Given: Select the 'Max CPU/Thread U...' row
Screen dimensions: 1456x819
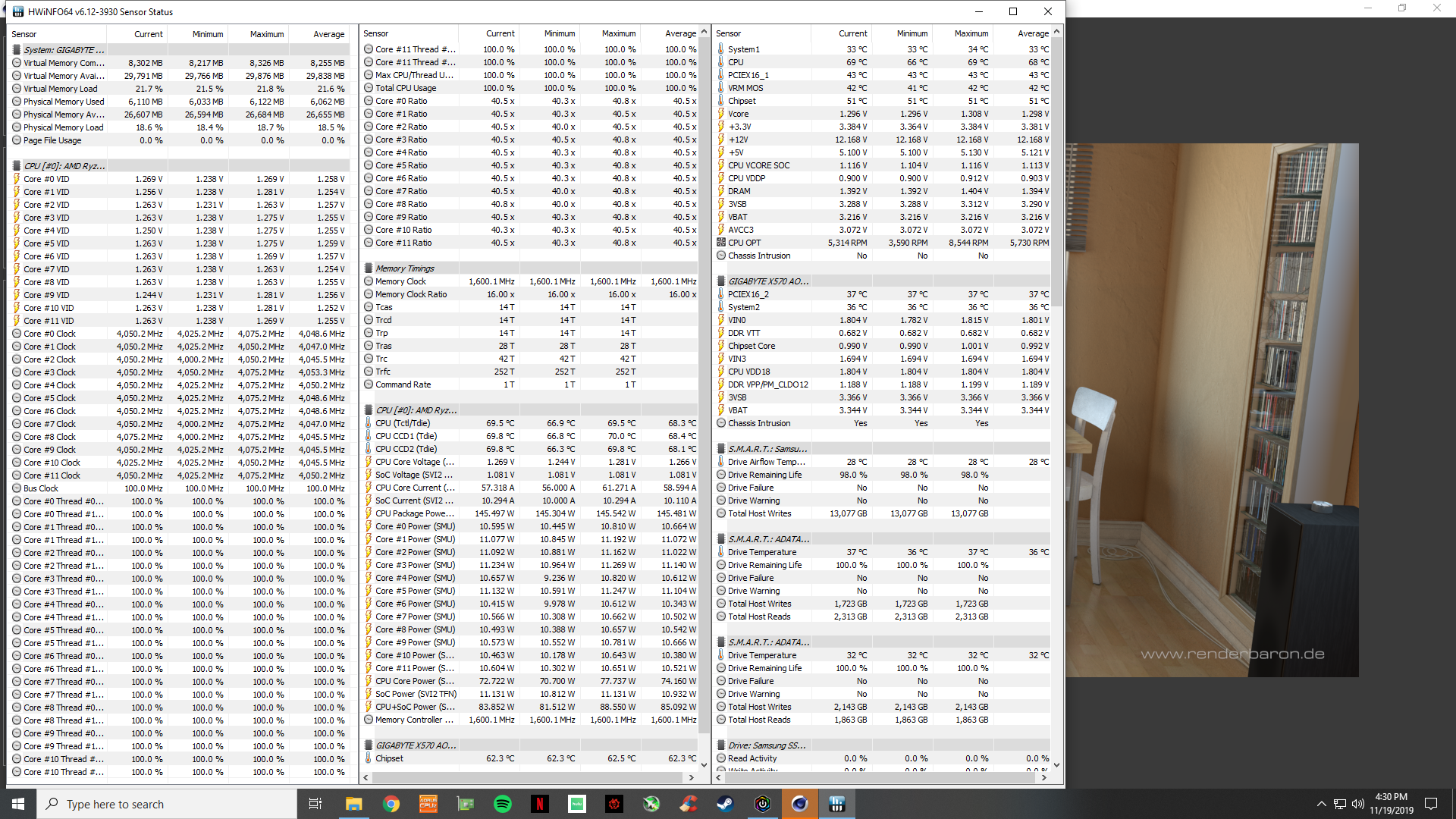Looking at the screenshot, I should 530,75.
